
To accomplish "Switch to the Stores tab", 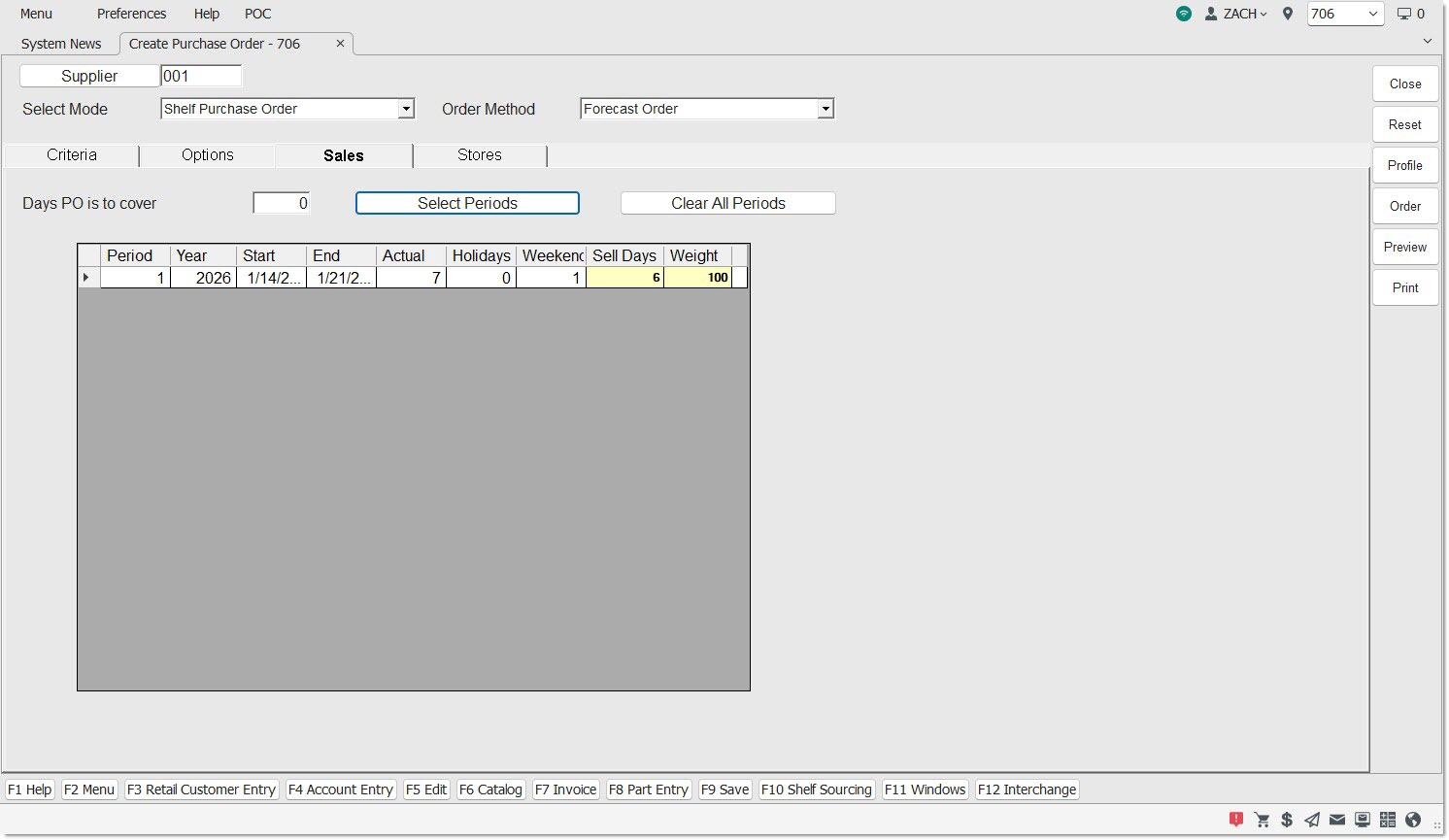I will (x=479, y=155).
